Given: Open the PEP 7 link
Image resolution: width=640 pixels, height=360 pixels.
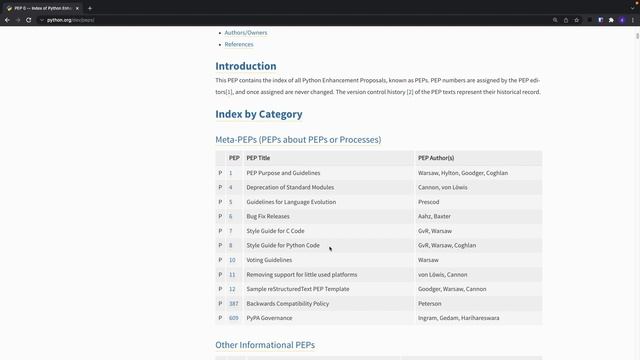Looking at the screenshot, I should click(x=231, y=231).
